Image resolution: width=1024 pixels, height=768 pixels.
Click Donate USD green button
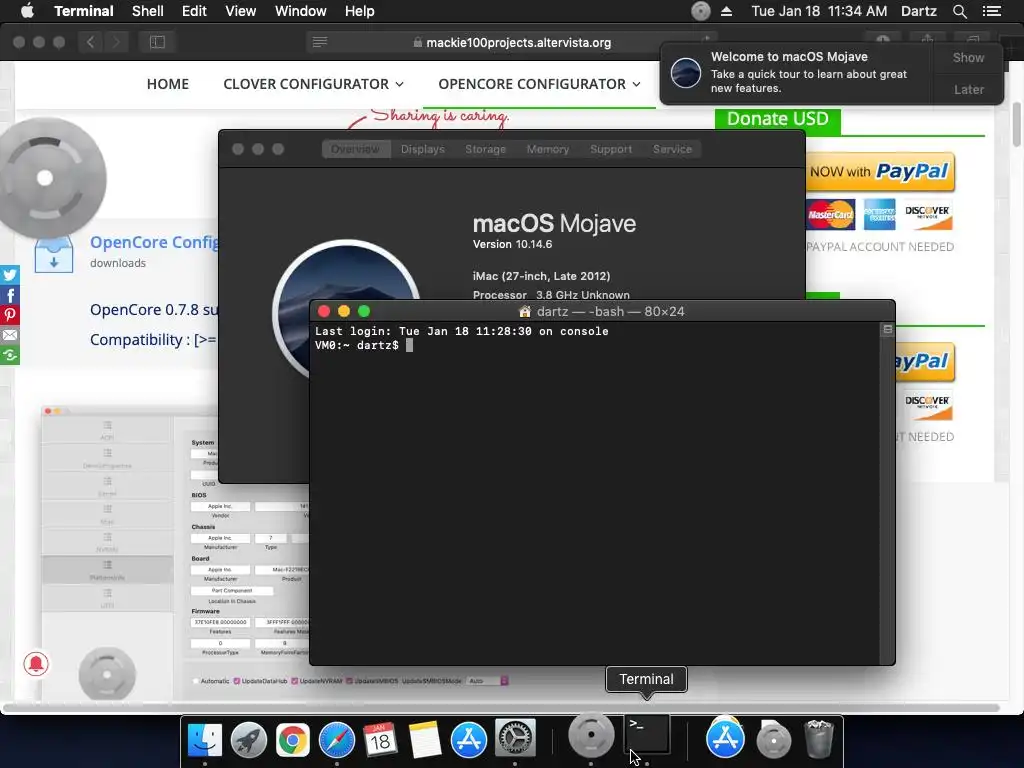click(777, 119)
